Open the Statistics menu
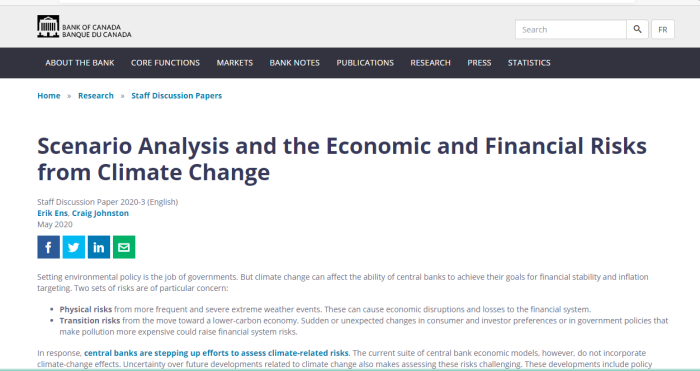 529,63
